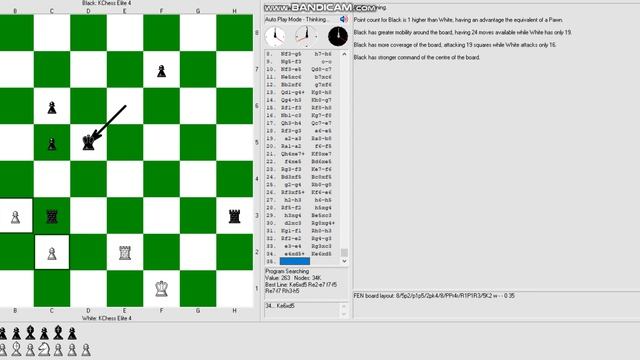Select move Qh4xe7+ in the move list
Image resolution: width=640 pixels, height=360 pixels.
292,154
